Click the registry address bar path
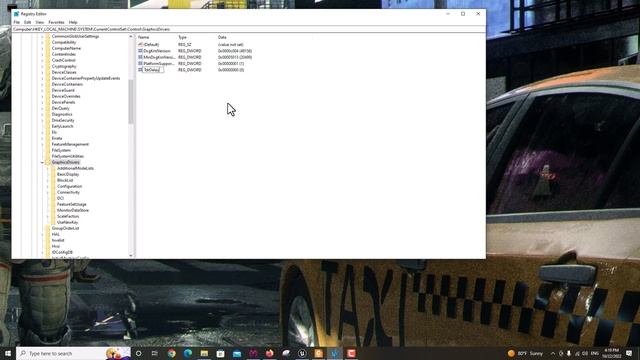The width and height of the screenshot is (640, 360). pyautogui.click(x=91, y=29)
